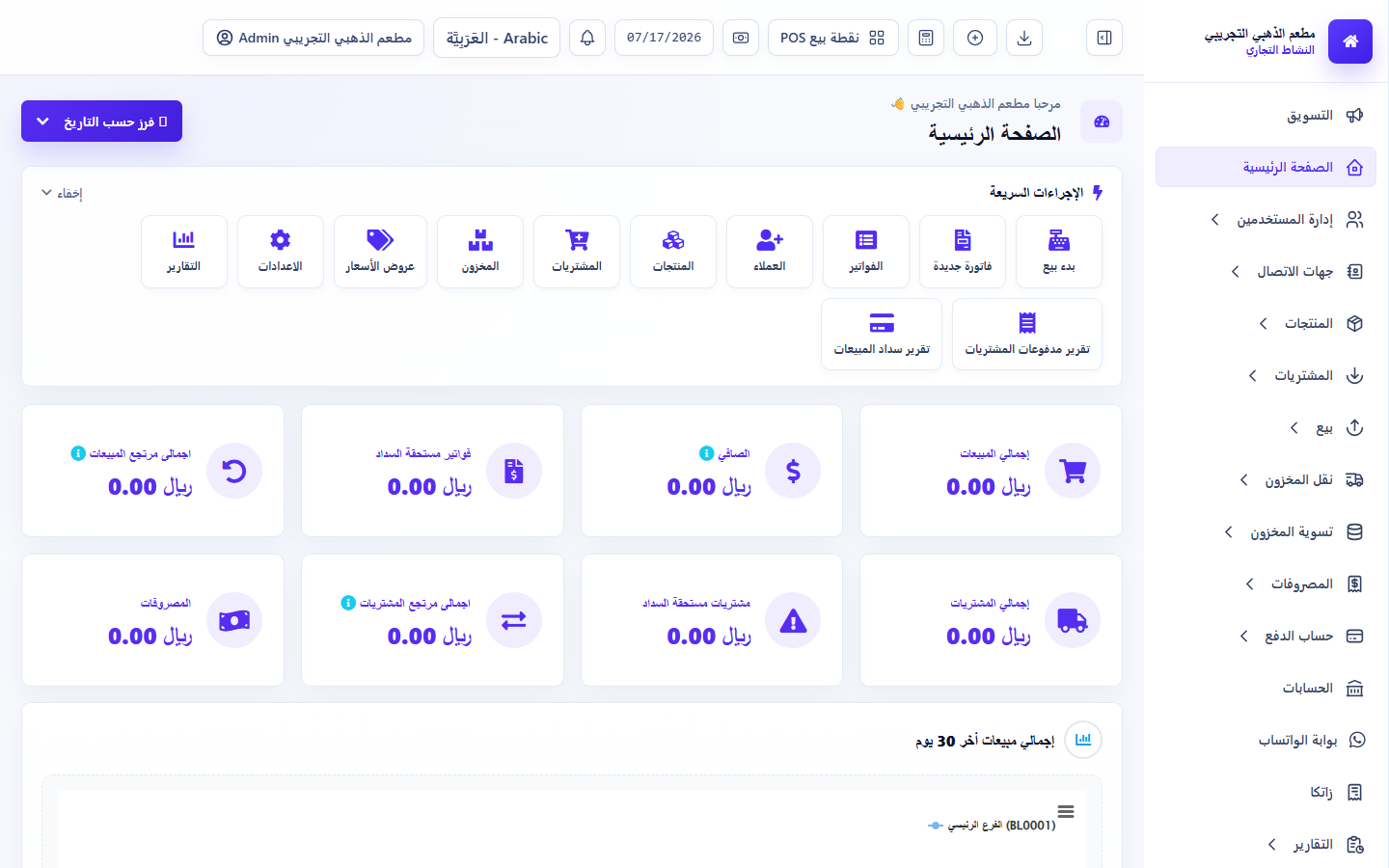The image size is (1389, 868).
Task: Expand المنتجات sidebar menu
Action: (x=1266, y=324)
